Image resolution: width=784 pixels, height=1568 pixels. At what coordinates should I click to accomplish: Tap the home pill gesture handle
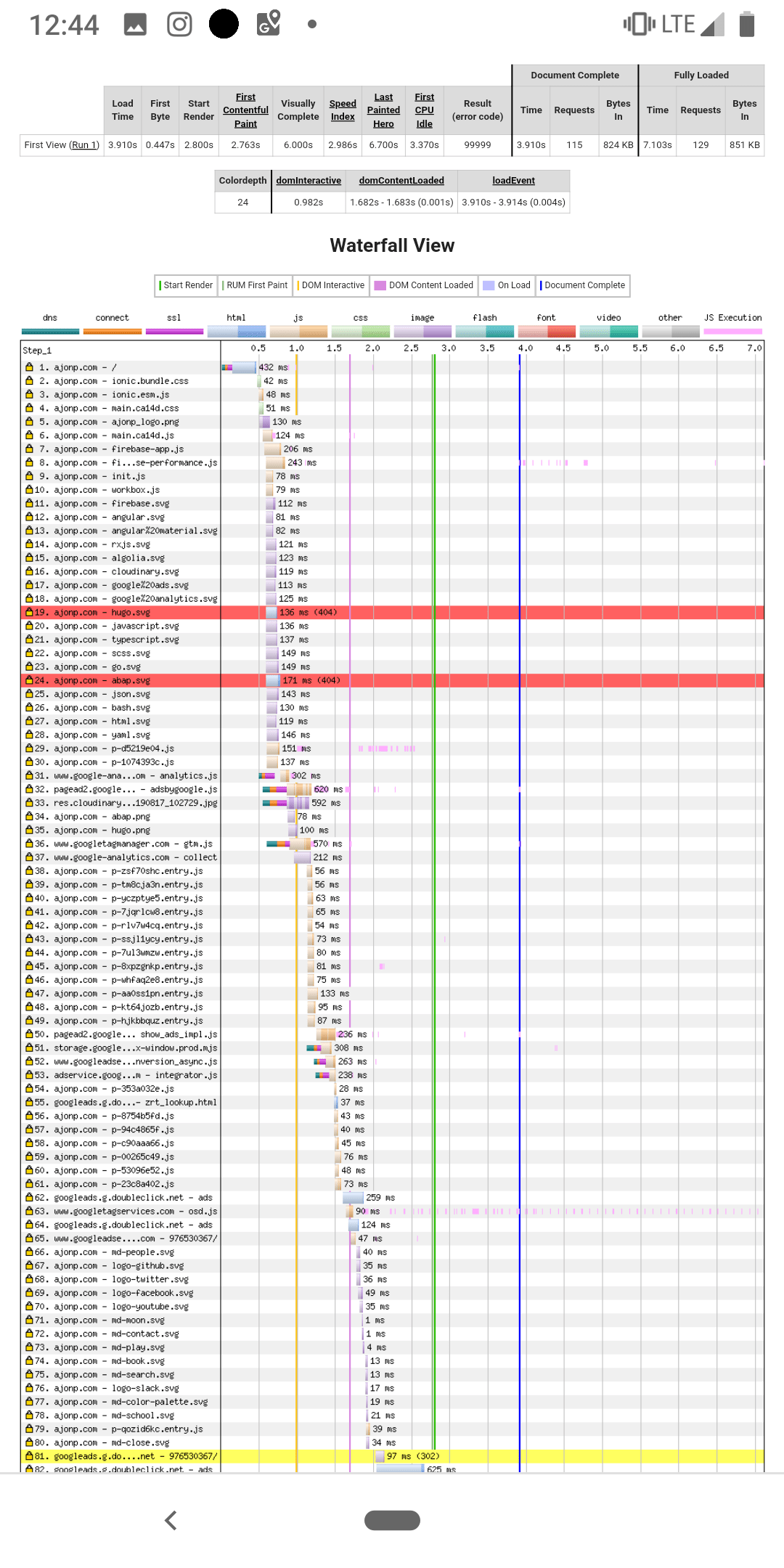(x=392, y=1520)
